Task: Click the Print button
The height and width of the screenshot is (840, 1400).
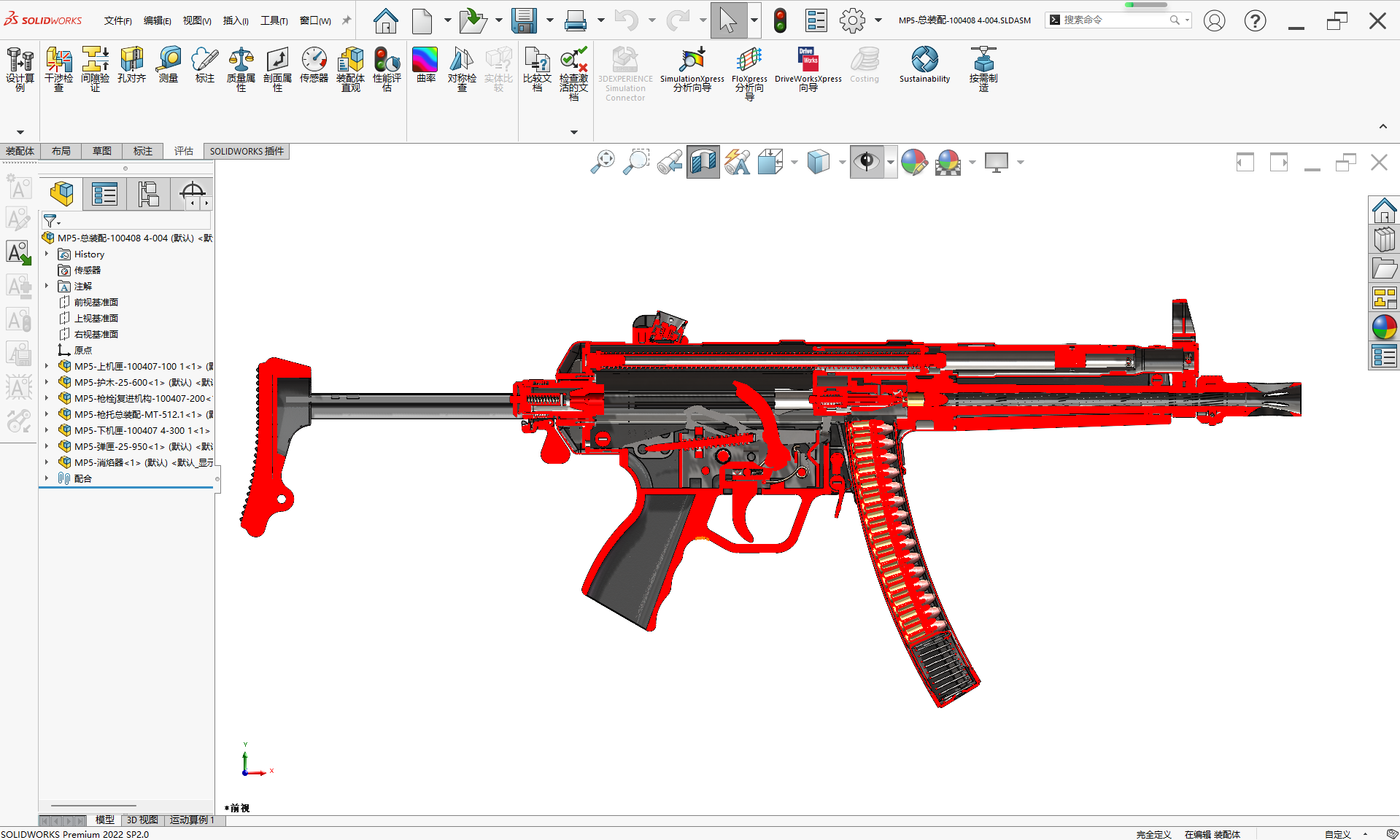Action: tap(576, 20)
